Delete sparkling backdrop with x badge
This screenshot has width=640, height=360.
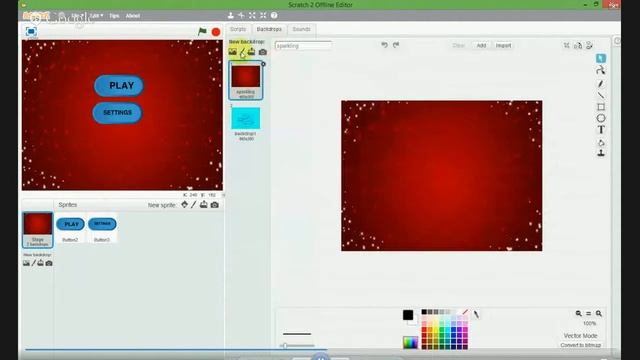263,64
